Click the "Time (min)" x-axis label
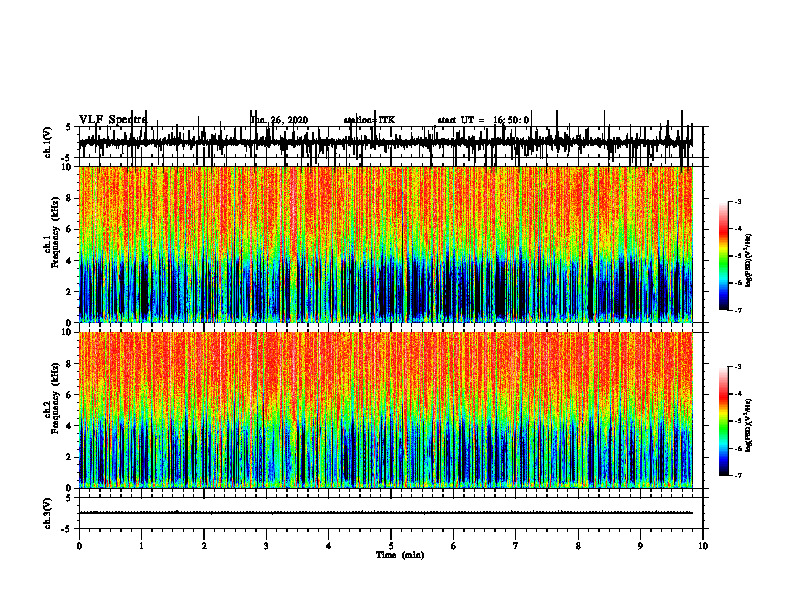 400,555
